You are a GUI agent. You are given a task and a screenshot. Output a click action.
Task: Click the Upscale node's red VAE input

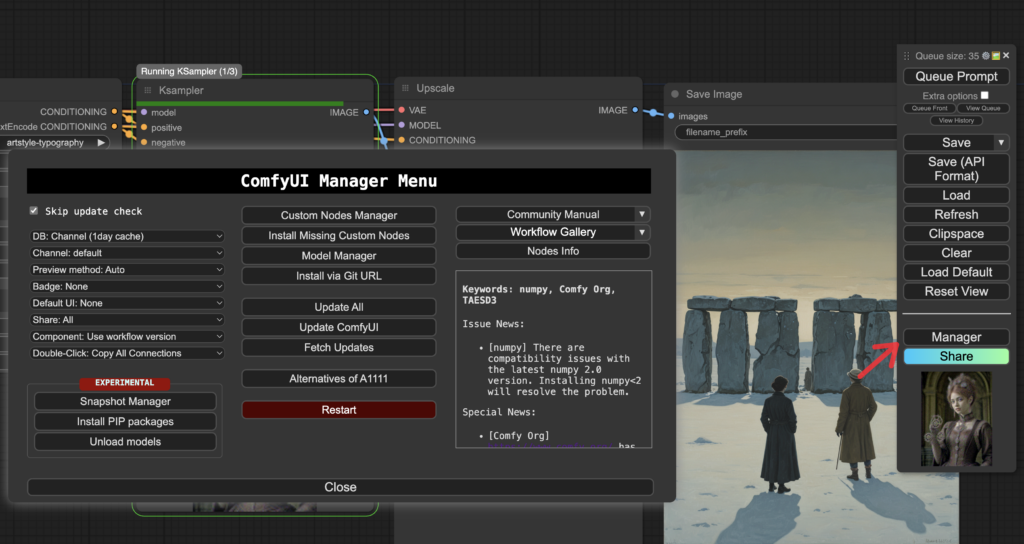tap(401, 110)
